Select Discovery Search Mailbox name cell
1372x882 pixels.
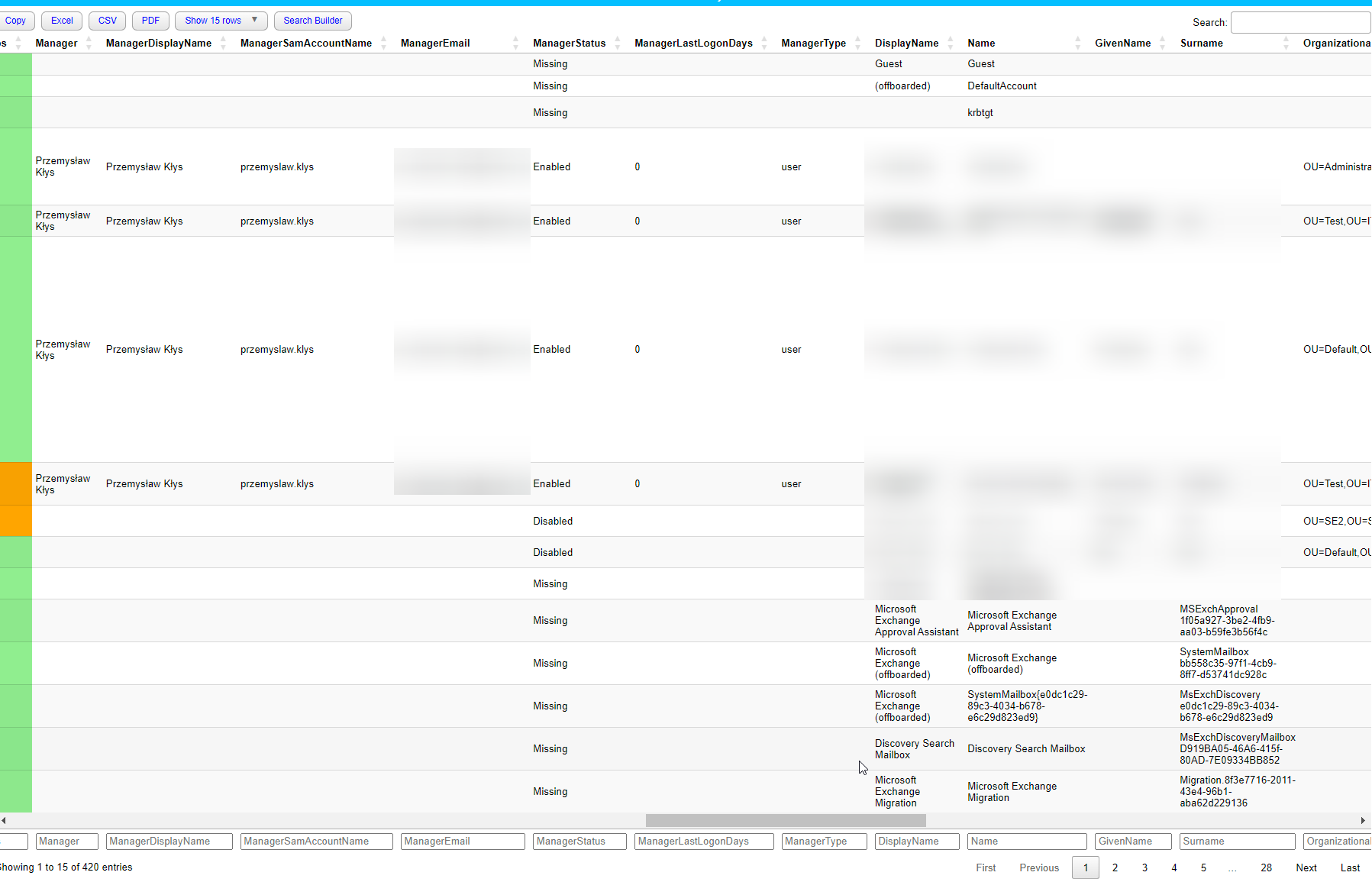click(x=1026, y=748)
